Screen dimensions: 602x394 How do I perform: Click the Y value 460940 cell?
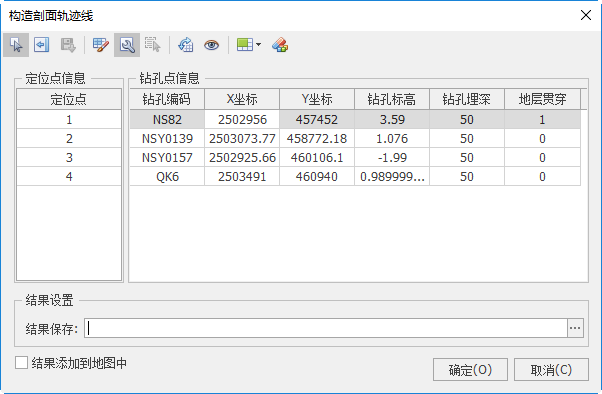[317, 176]
